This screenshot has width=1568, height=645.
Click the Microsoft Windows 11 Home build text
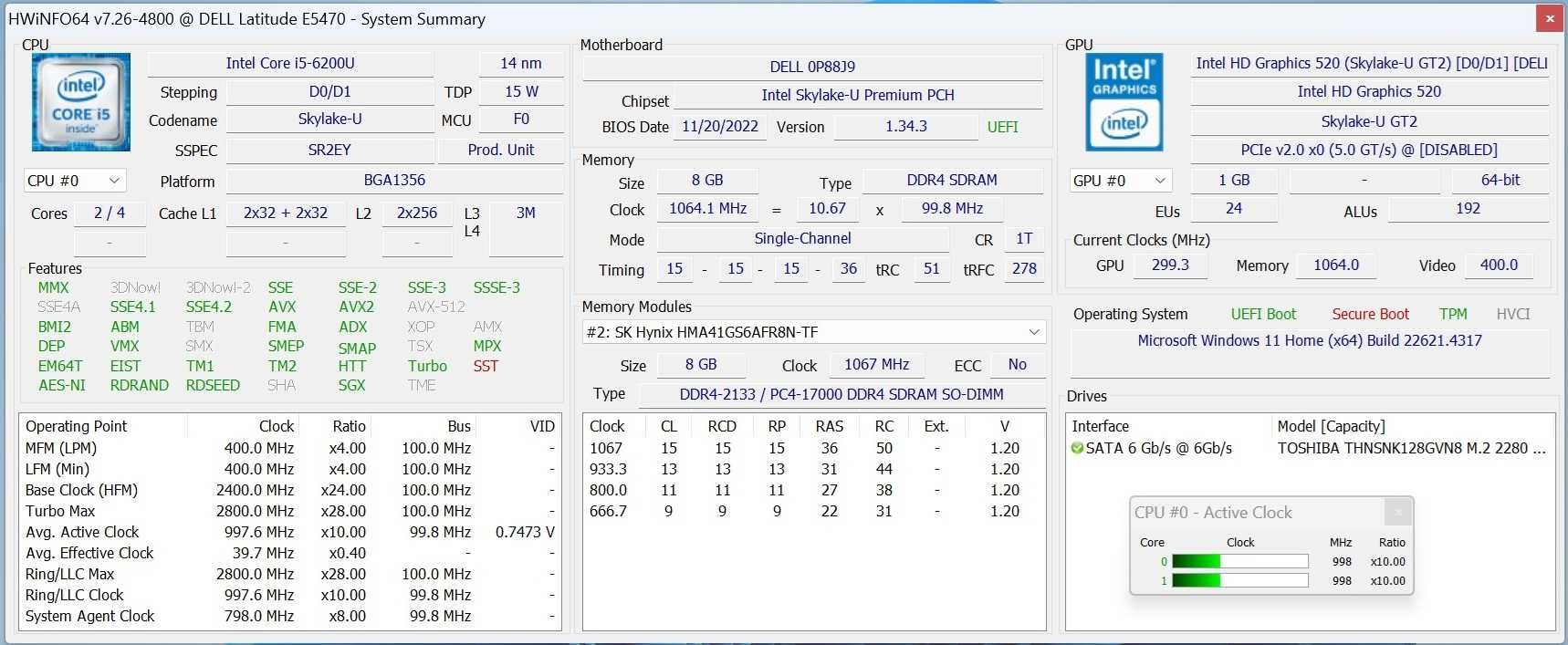pos(1310,340)
